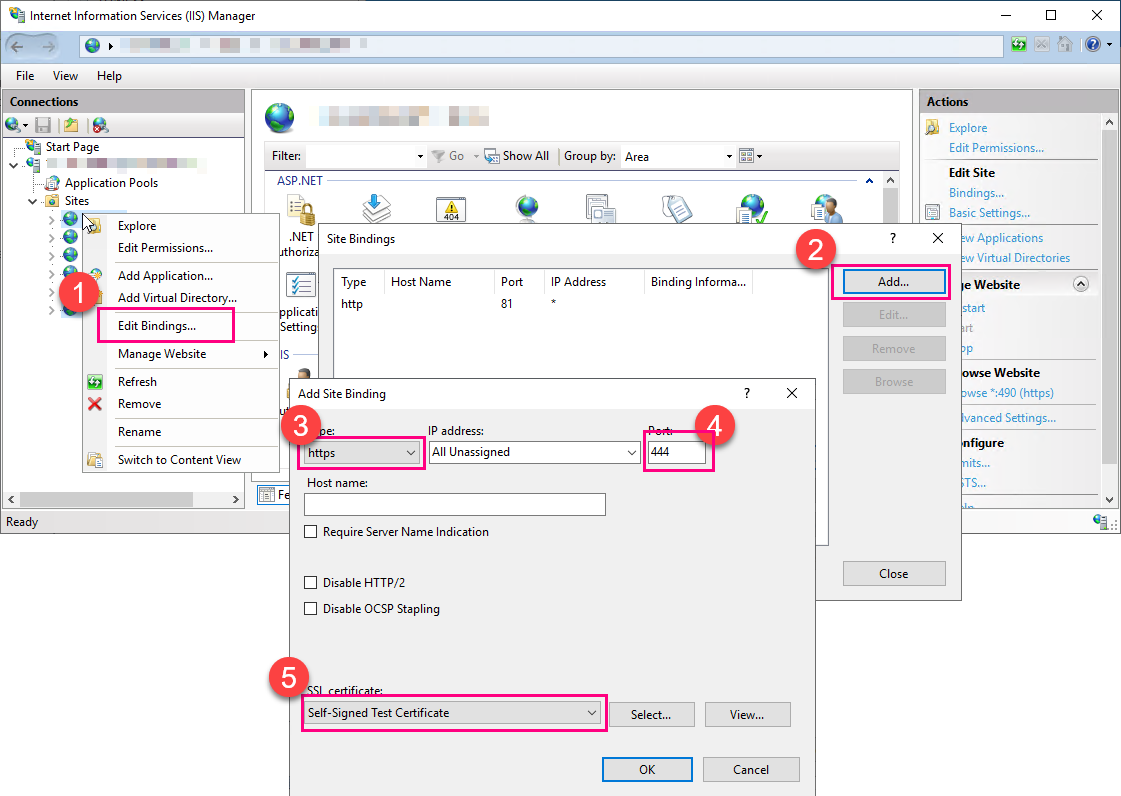
Task: Select Edit Bindings... from the context menu
Action: [x=157, y=325]
